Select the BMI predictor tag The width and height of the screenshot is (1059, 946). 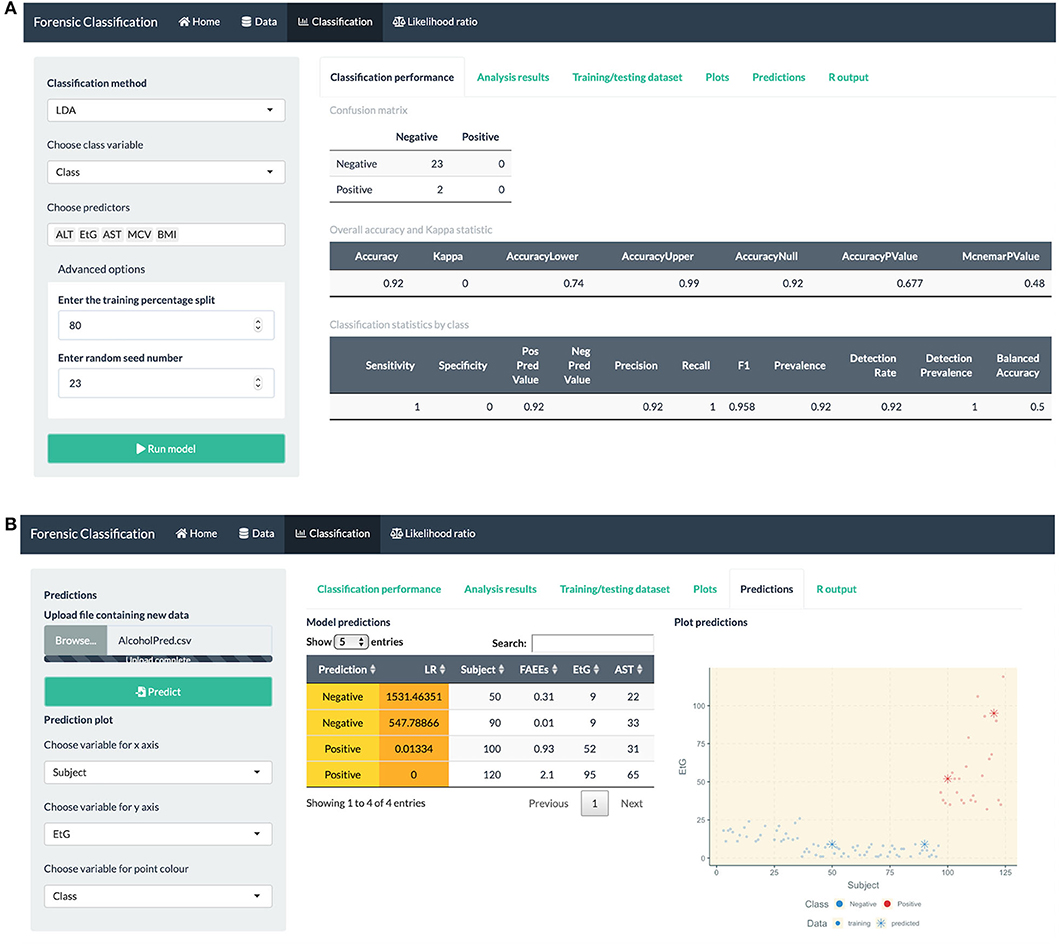[x=167, y=234]
